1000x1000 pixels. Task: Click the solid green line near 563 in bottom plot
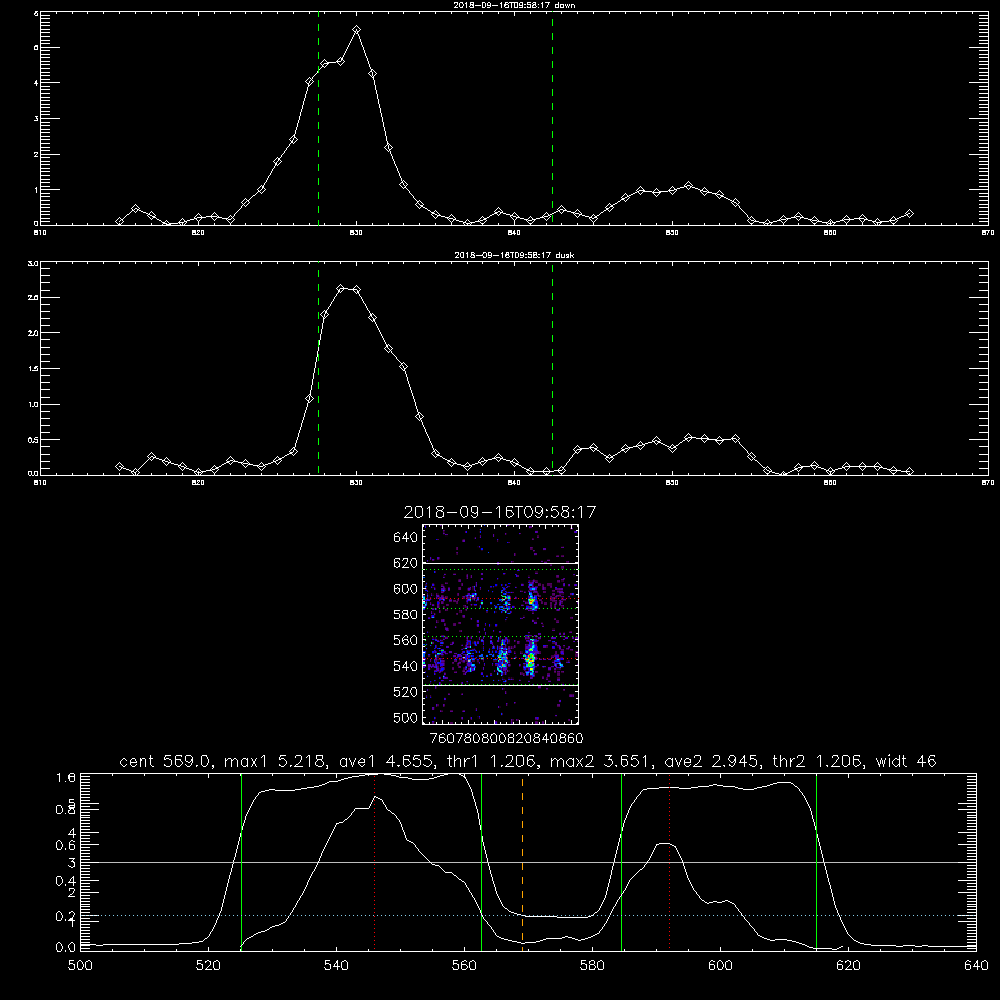(x=482, y=861)
